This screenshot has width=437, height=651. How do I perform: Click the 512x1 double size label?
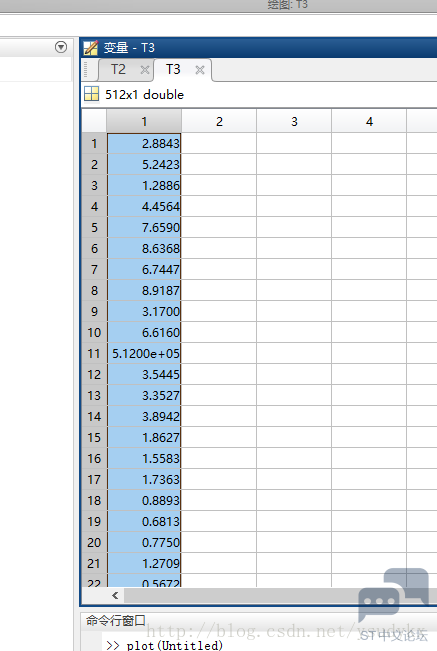(144, 95)
